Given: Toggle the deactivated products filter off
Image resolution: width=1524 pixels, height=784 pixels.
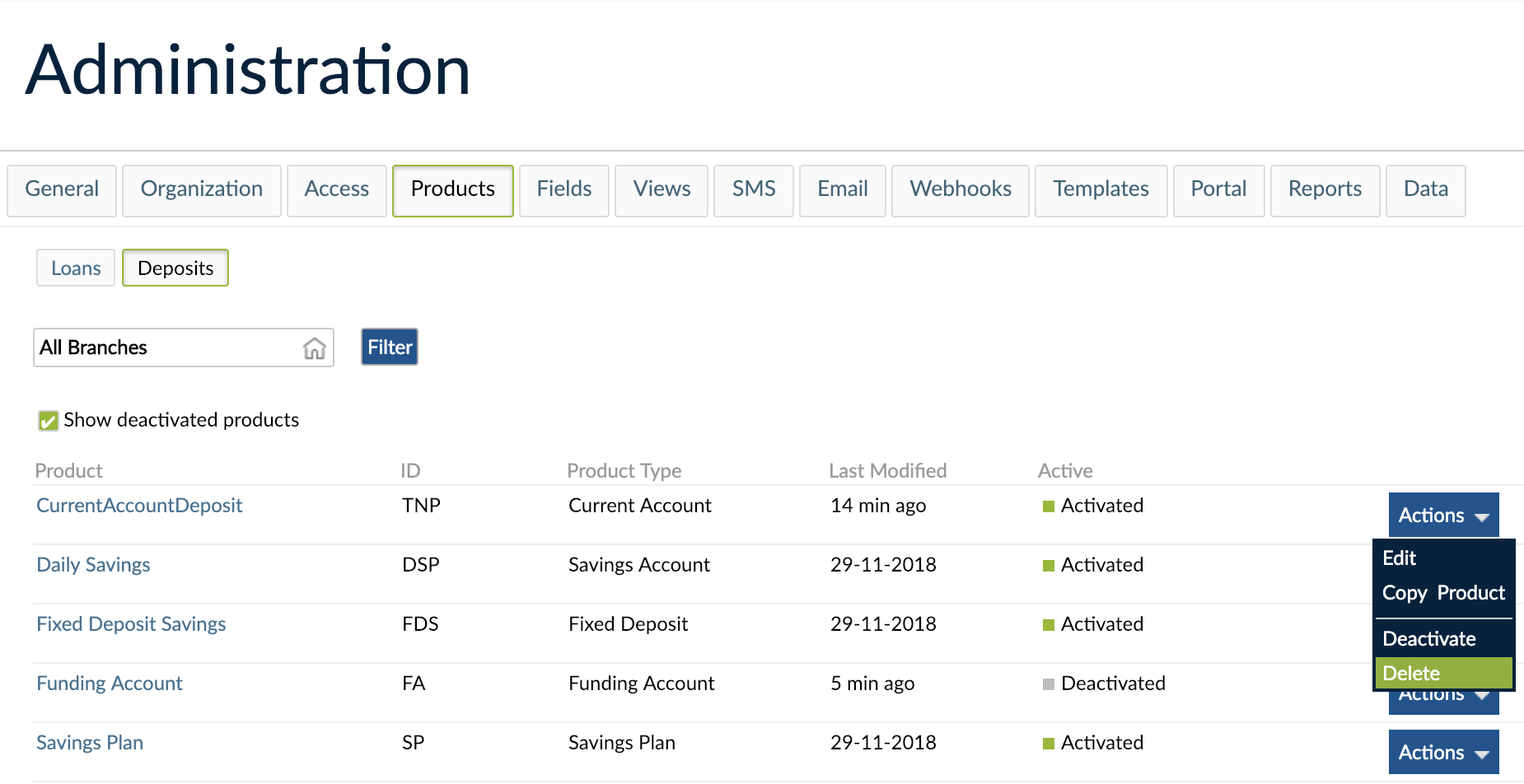Looking at the screenshot, I should click(48, 420).
